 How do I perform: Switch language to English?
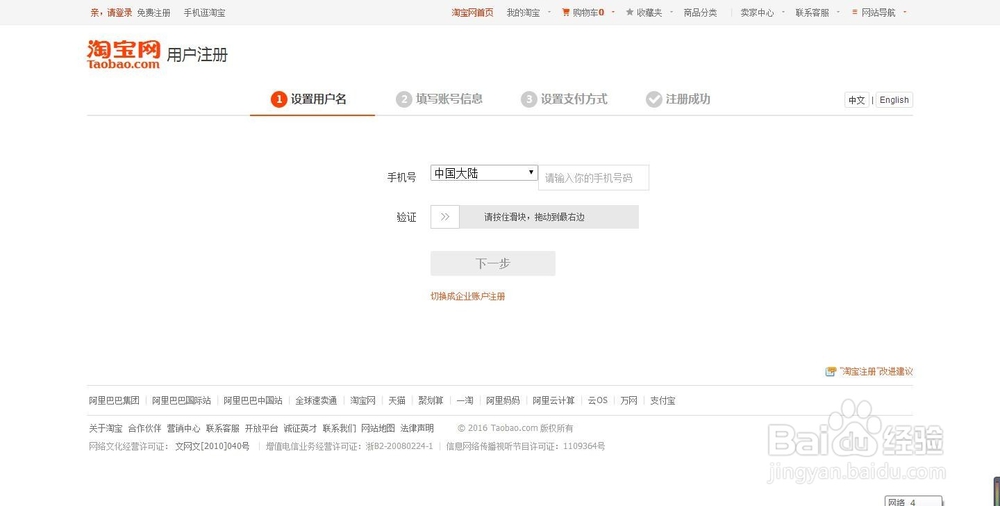[894, 100]
